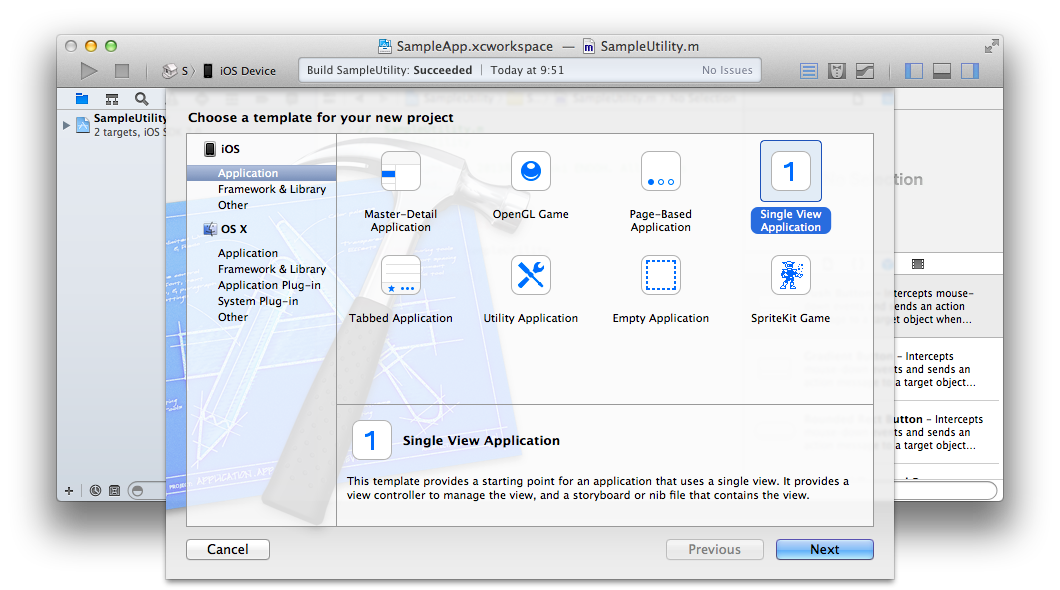
Task: Click the Next button
Action: pos(824,549)
